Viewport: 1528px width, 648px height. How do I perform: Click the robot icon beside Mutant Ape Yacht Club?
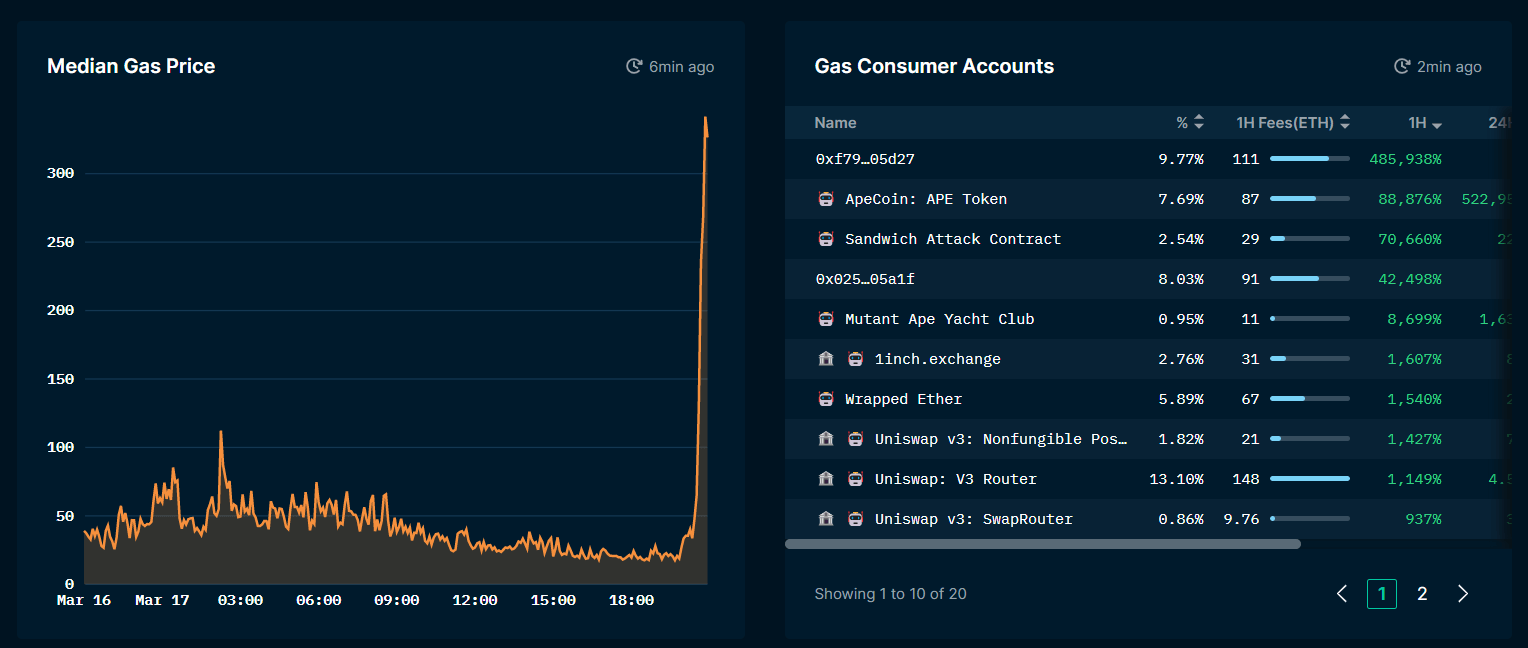(x=825, y=319)
